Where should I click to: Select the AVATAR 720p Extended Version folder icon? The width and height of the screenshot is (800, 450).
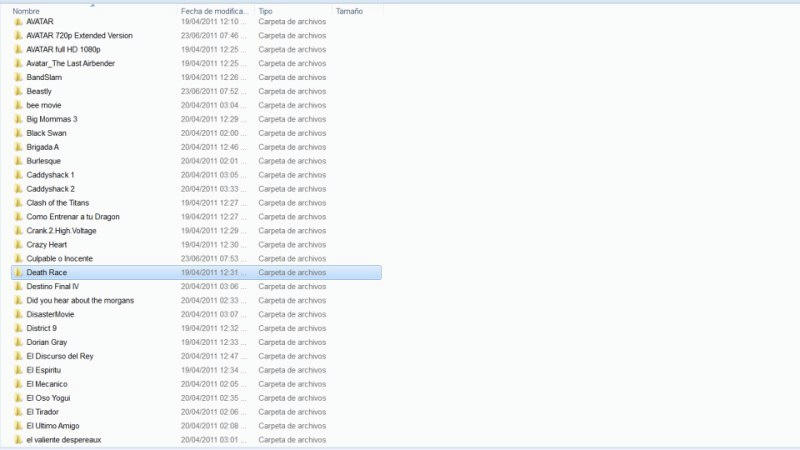pyautogui.click(x=18, y=35)
